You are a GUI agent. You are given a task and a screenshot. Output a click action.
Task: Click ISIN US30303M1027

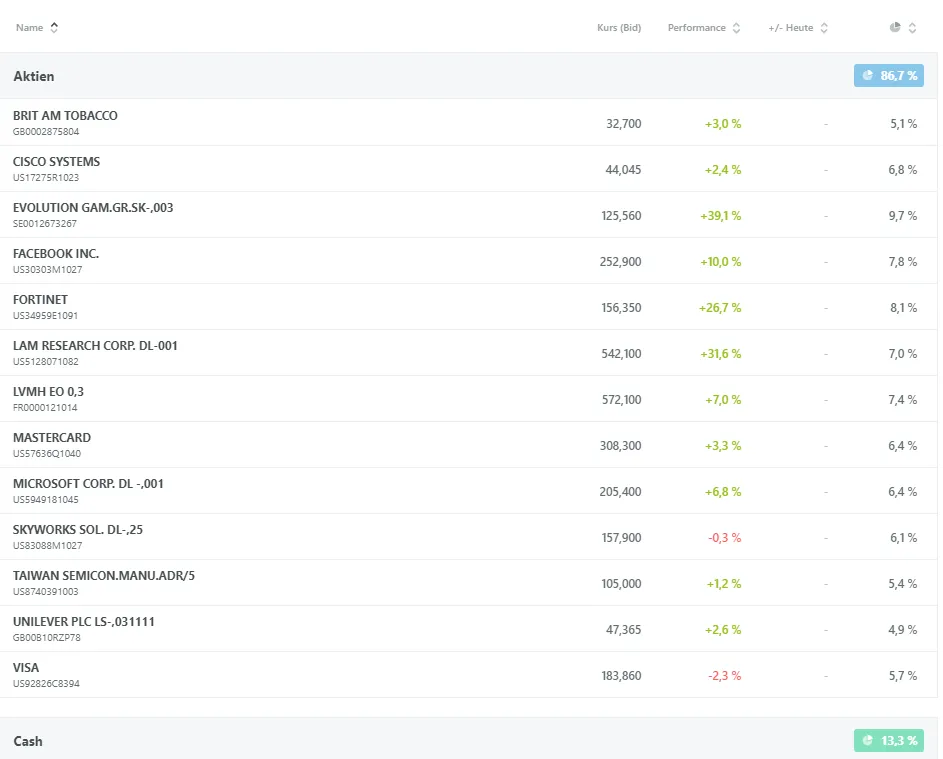click(x=48, y=269)
